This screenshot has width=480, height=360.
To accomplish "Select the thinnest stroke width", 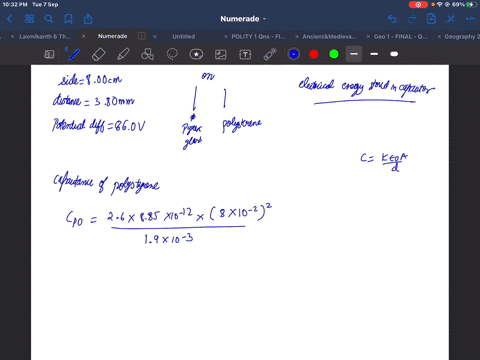I will click(x=354, y=54).
